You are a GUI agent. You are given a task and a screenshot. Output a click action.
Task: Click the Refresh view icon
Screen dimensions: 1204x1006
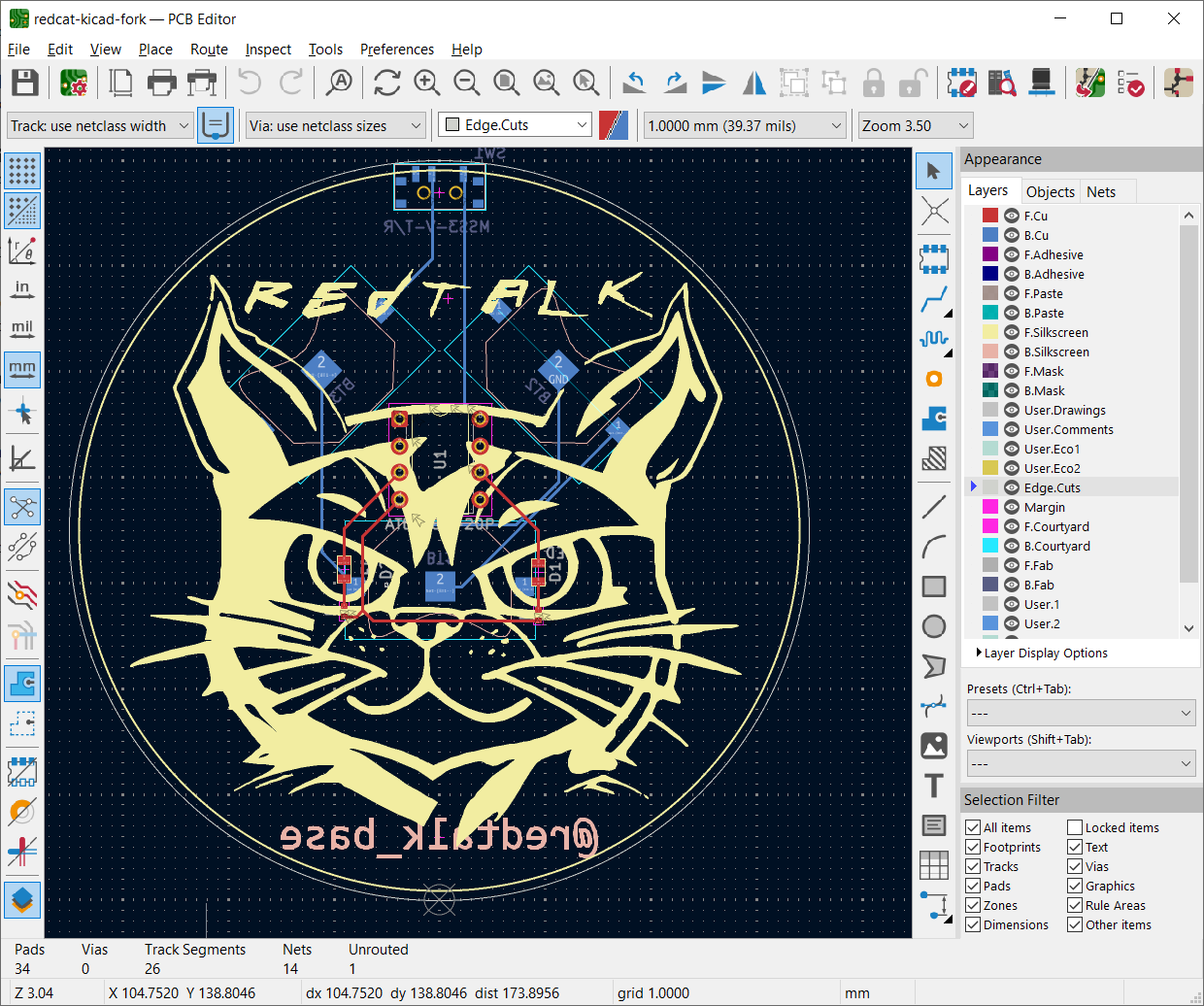(x=386, y=83)
